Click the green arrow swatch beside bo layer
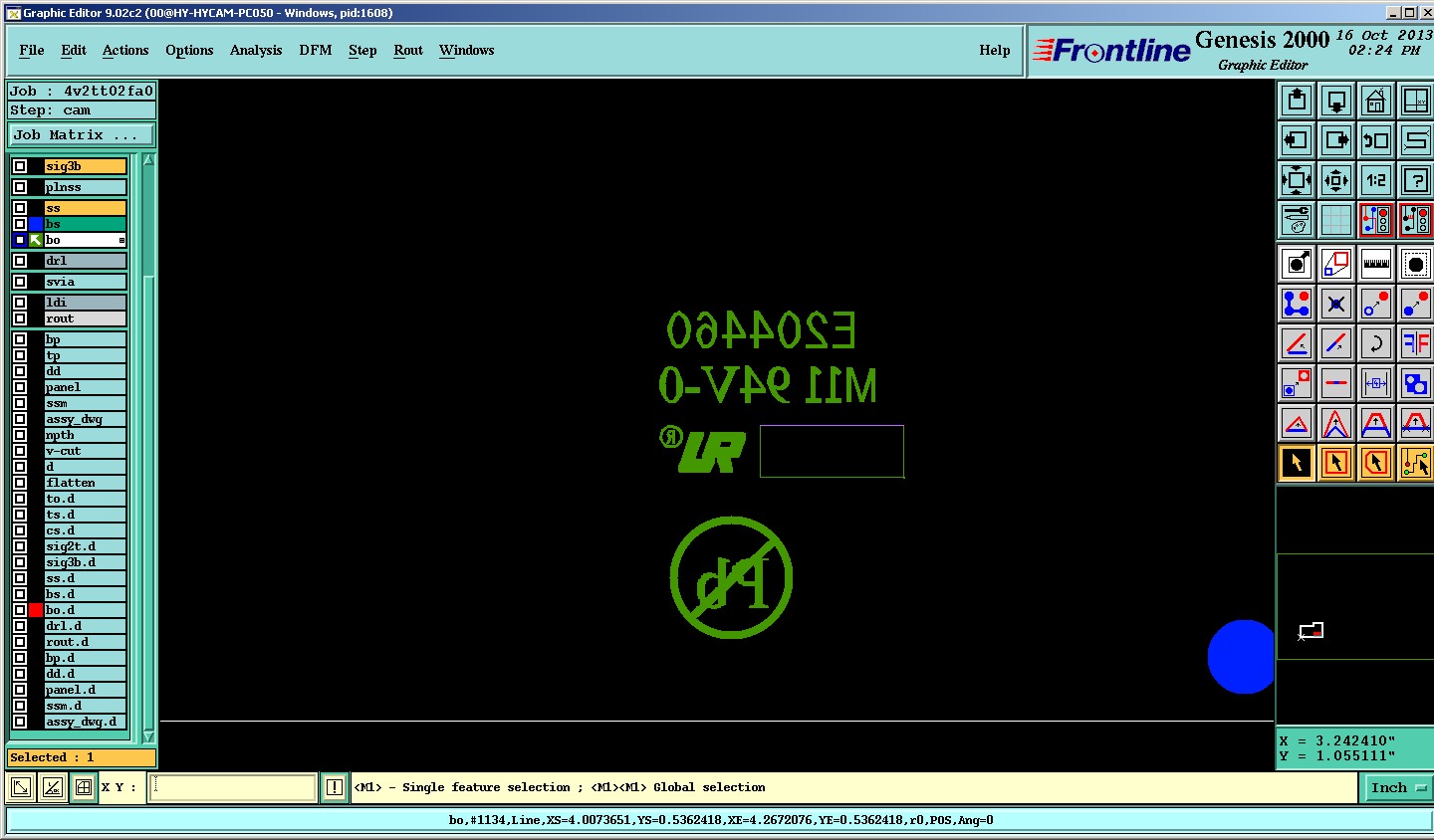The height and width of the screenshot is (840, 1434). [36, 240]
